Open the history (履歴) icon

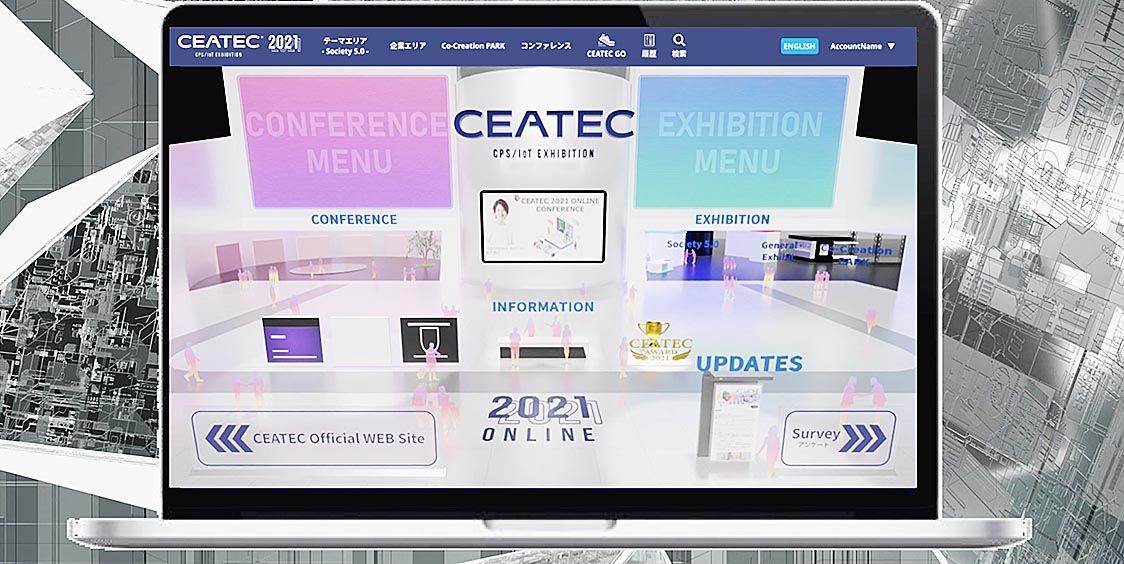[648, 45]
